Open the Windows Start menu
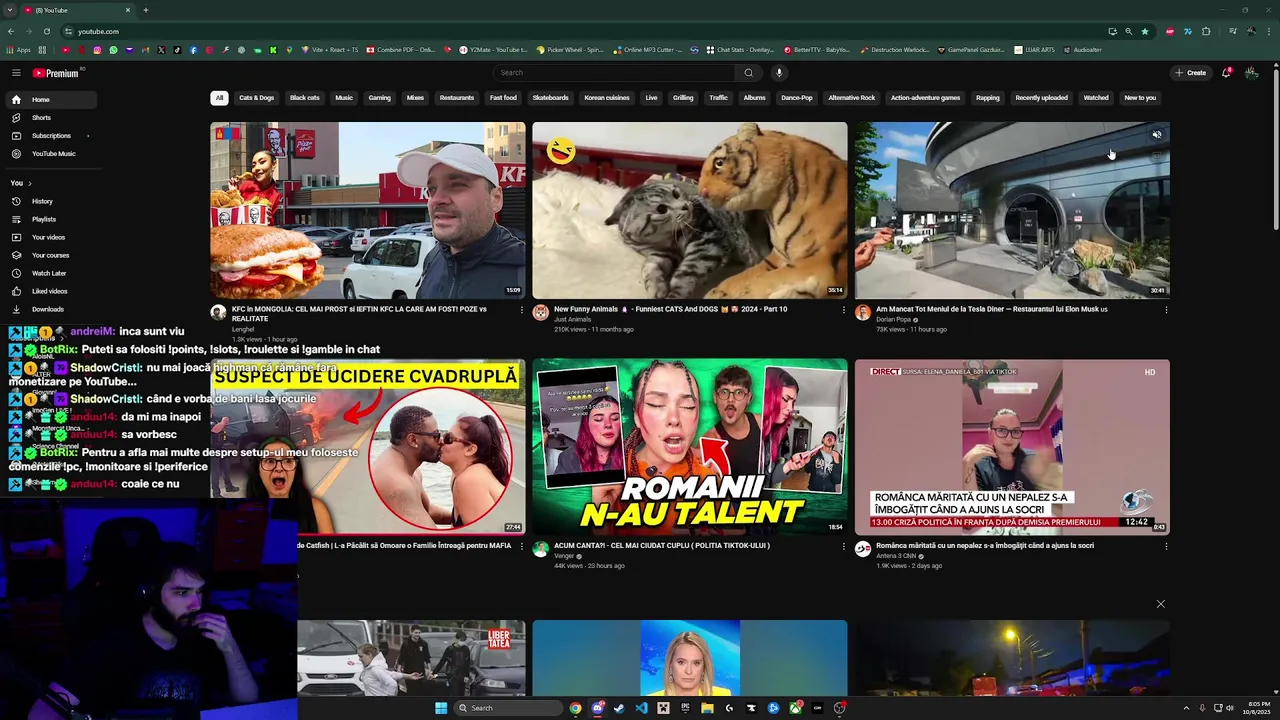The width and height of the screenshot is (1280, 720). (441, 708)
